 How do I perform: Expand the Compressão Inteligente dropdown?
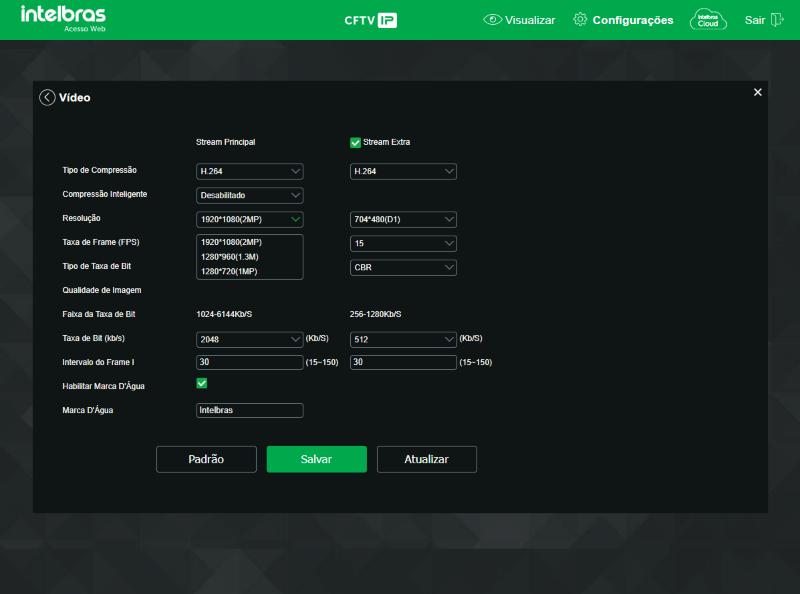[249, 195]
